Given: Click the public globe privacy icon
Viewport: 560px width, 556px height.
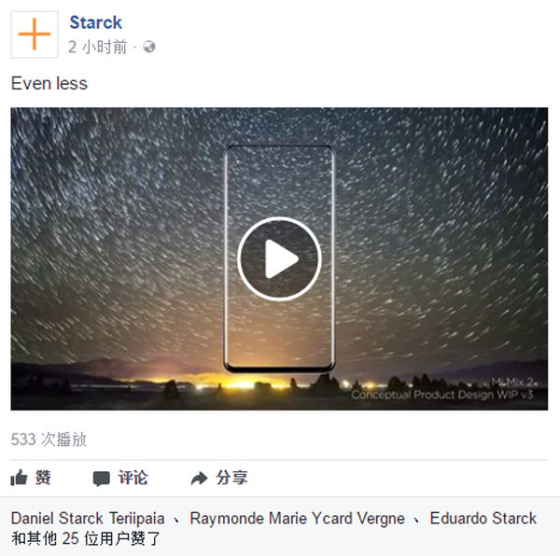Looking at the screenshot, I should click(149, 47).
